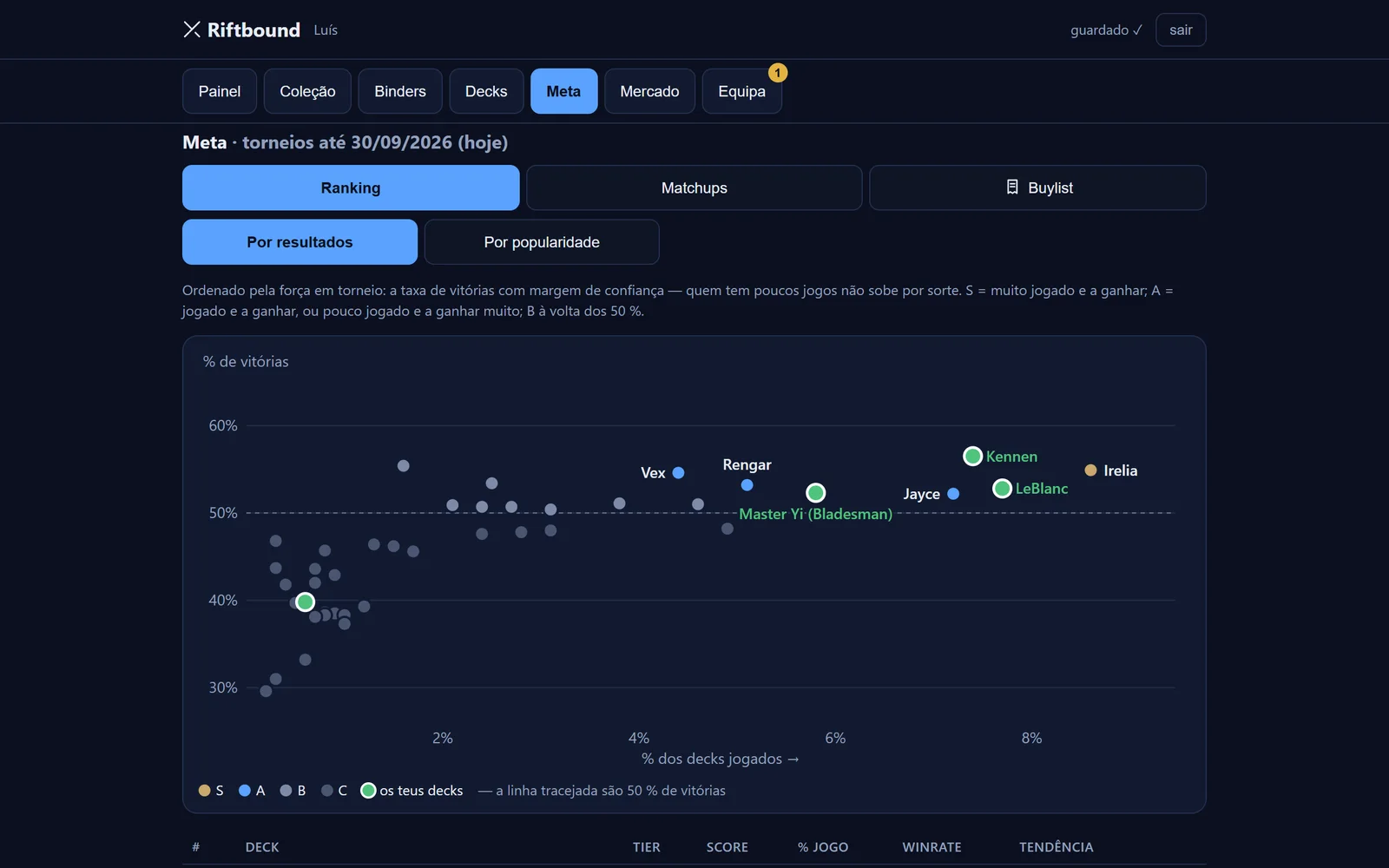Open the Mercado tab

point(649,91)
